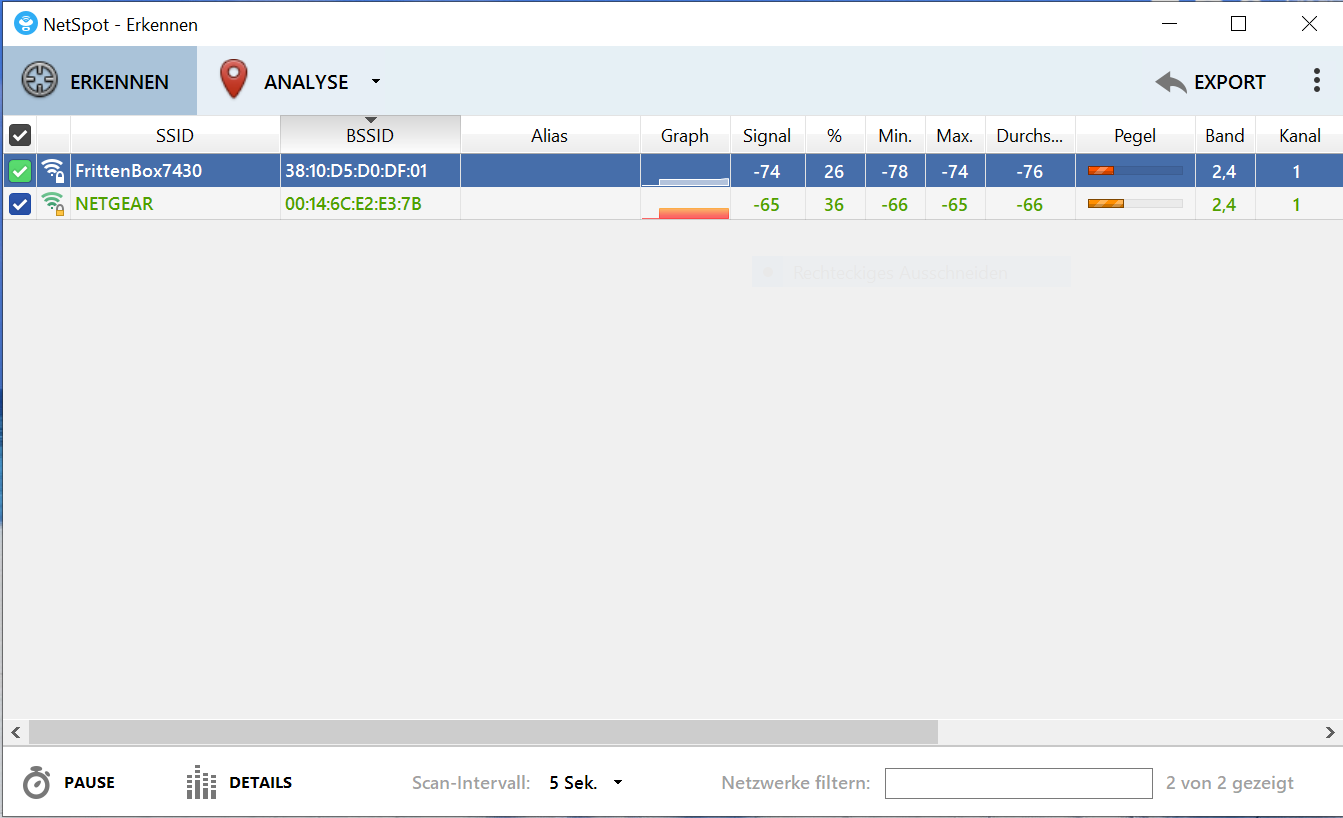Sort by the Kanal column header

coord(1299,136)
